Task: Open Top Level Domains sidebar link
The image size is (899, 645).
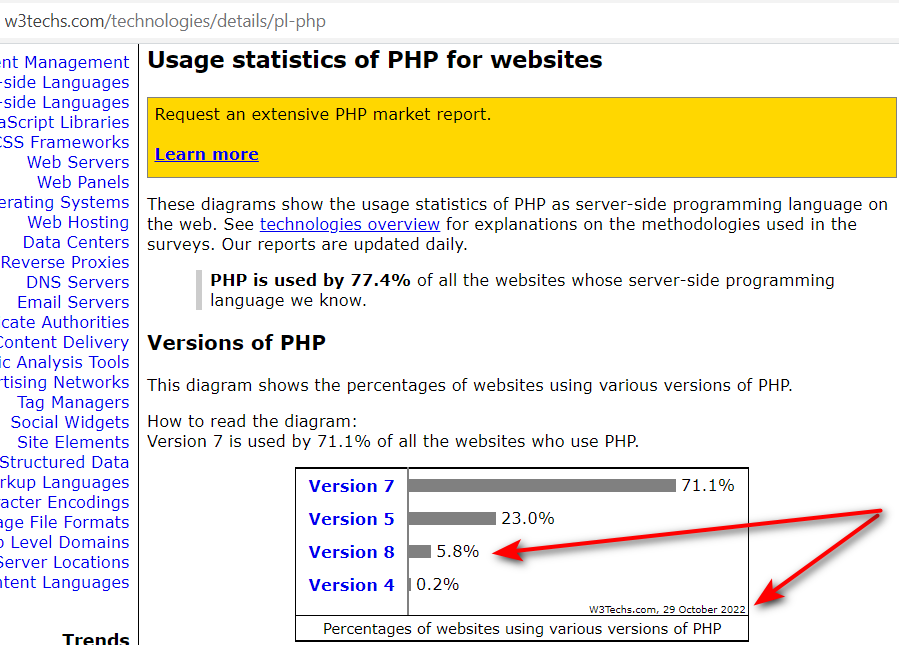Action: click(65, 542)
